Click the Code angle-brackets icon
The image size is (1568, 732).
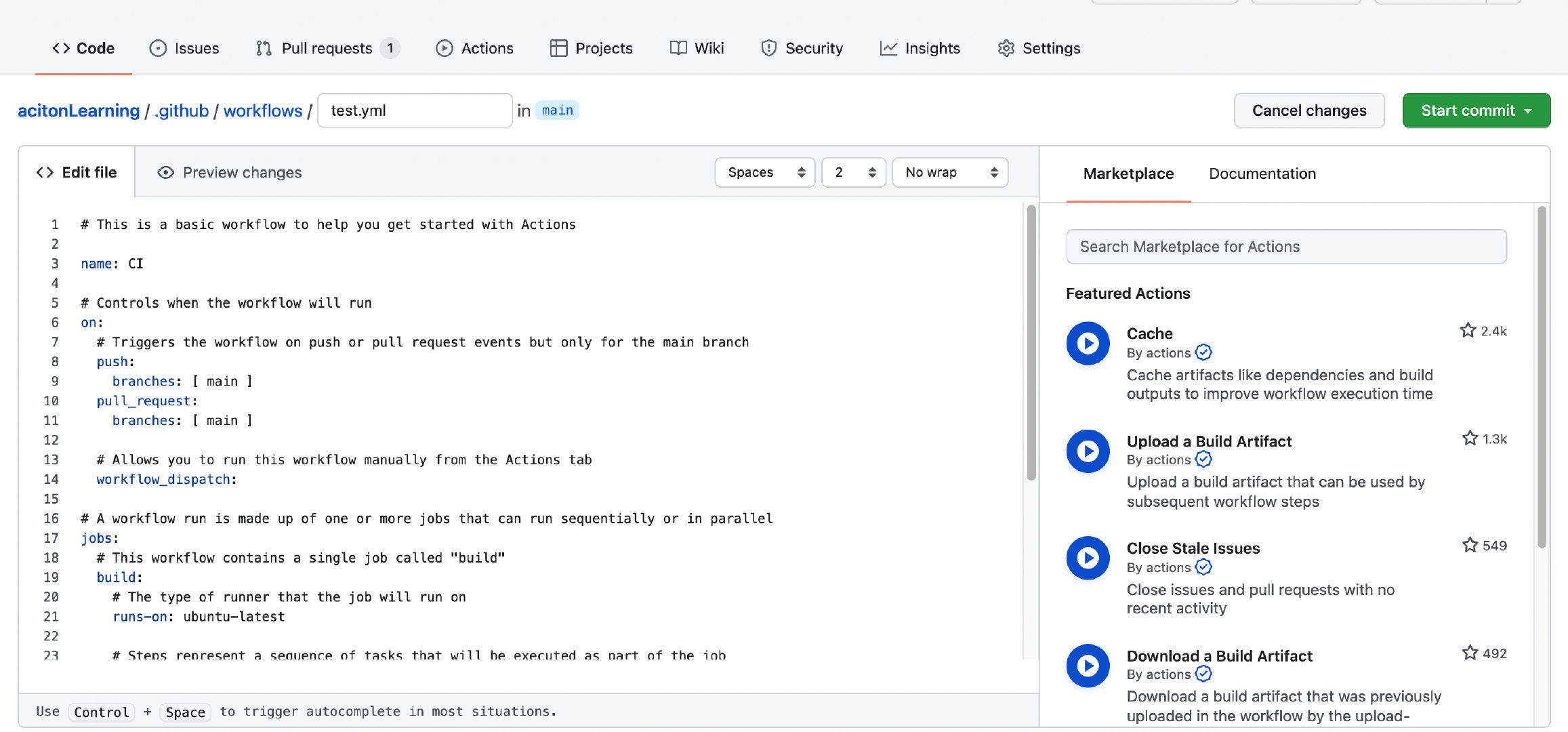61,48
